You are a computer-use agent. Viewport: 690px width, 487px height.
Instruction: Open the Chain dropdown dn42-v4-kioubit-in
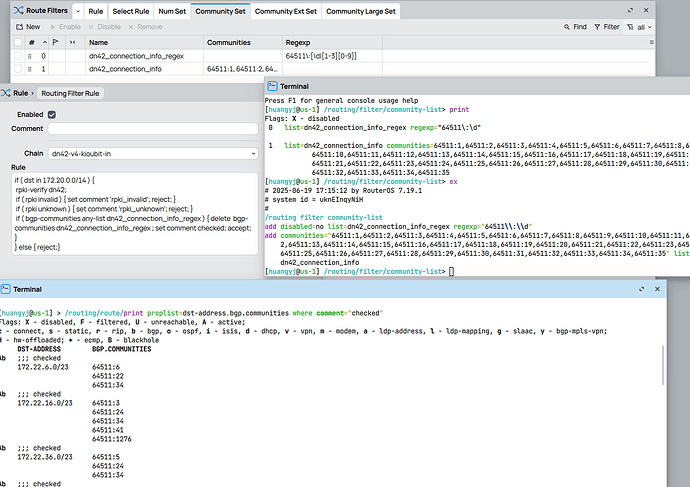pyautogui.click(x=153, y=154)
